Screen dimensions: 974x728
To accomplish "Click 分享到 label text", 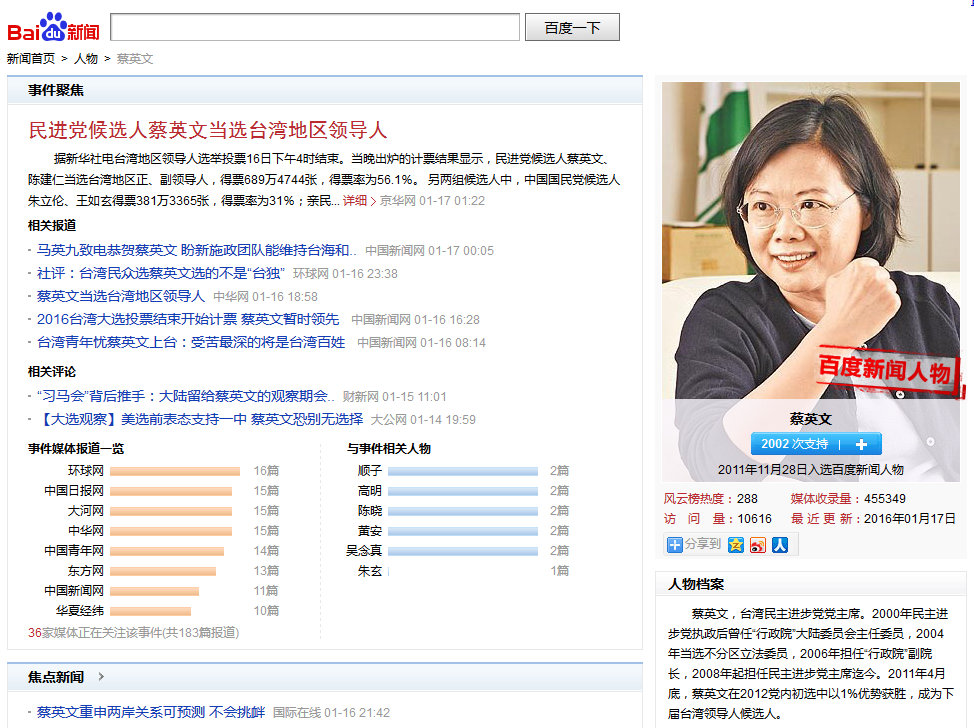I will pos(703,544).
